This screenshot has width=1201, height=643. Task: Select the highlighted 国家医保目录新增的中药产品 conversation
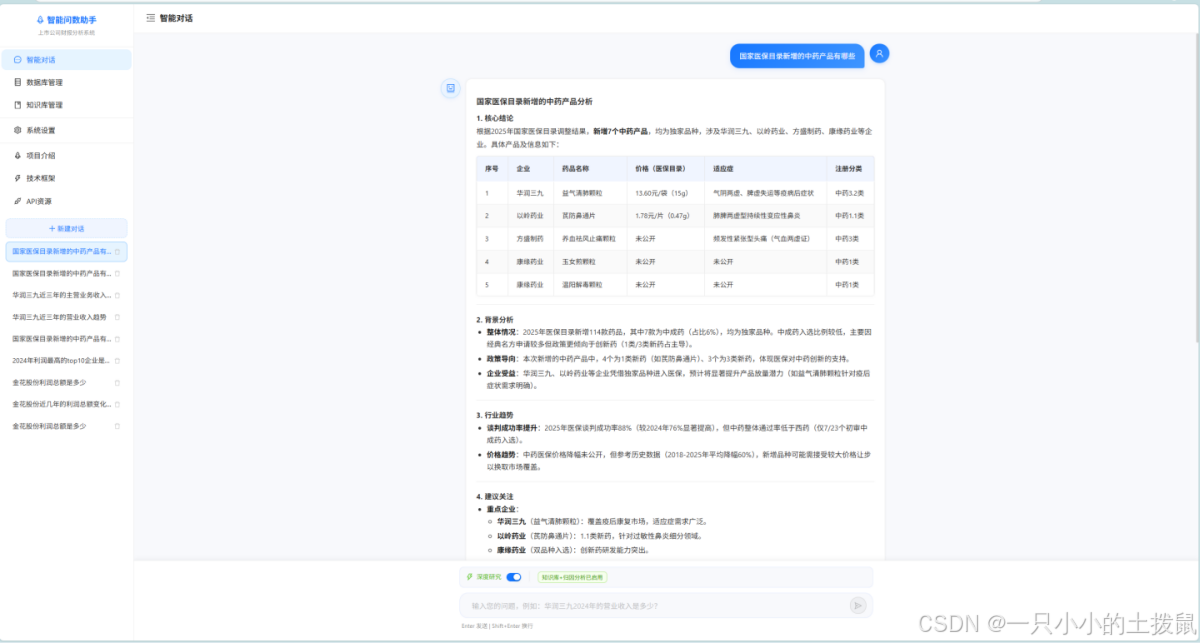point(66,251)
